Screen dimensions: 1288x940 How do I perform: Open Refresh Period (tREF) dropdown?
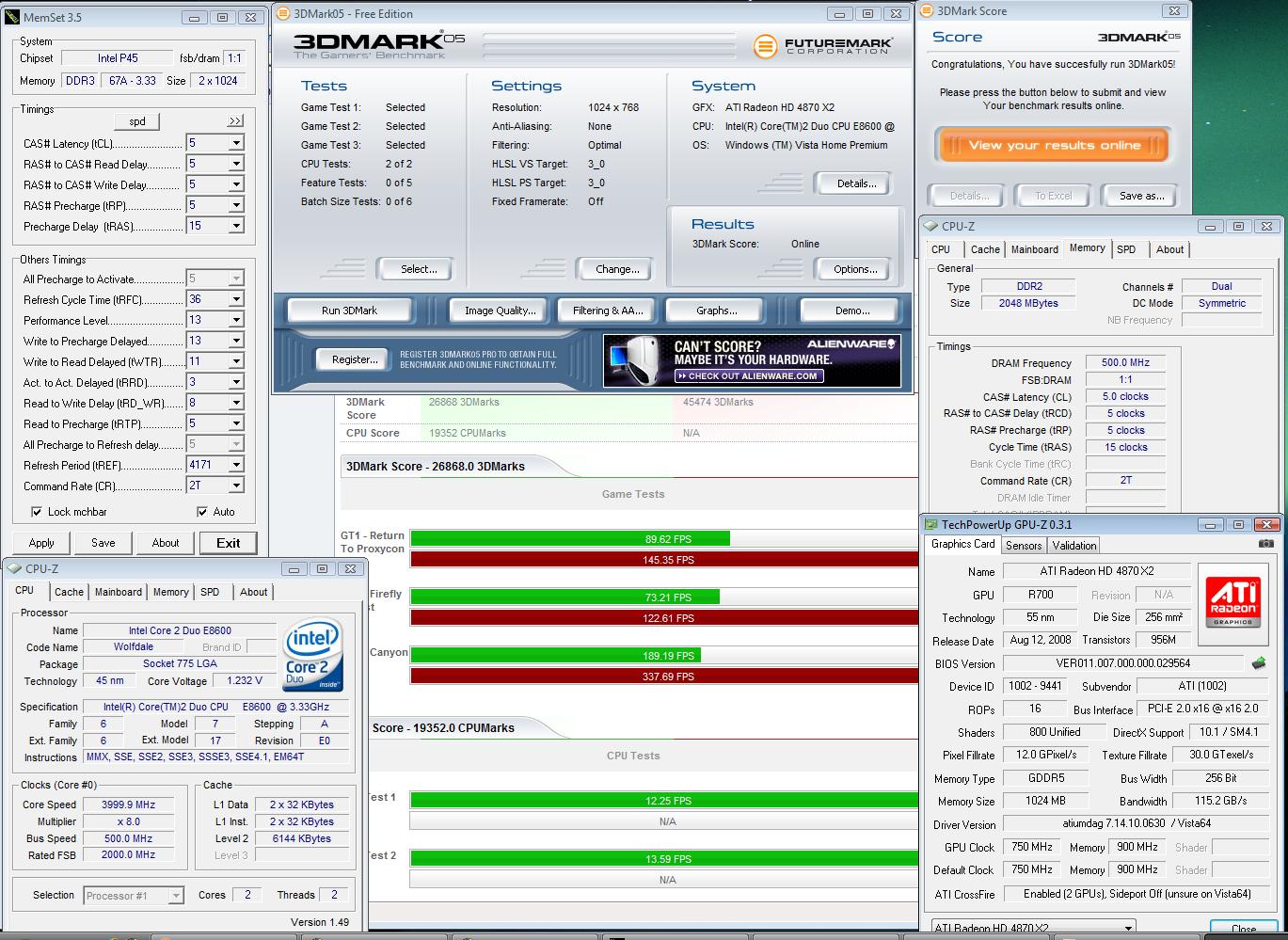point(236,465)
